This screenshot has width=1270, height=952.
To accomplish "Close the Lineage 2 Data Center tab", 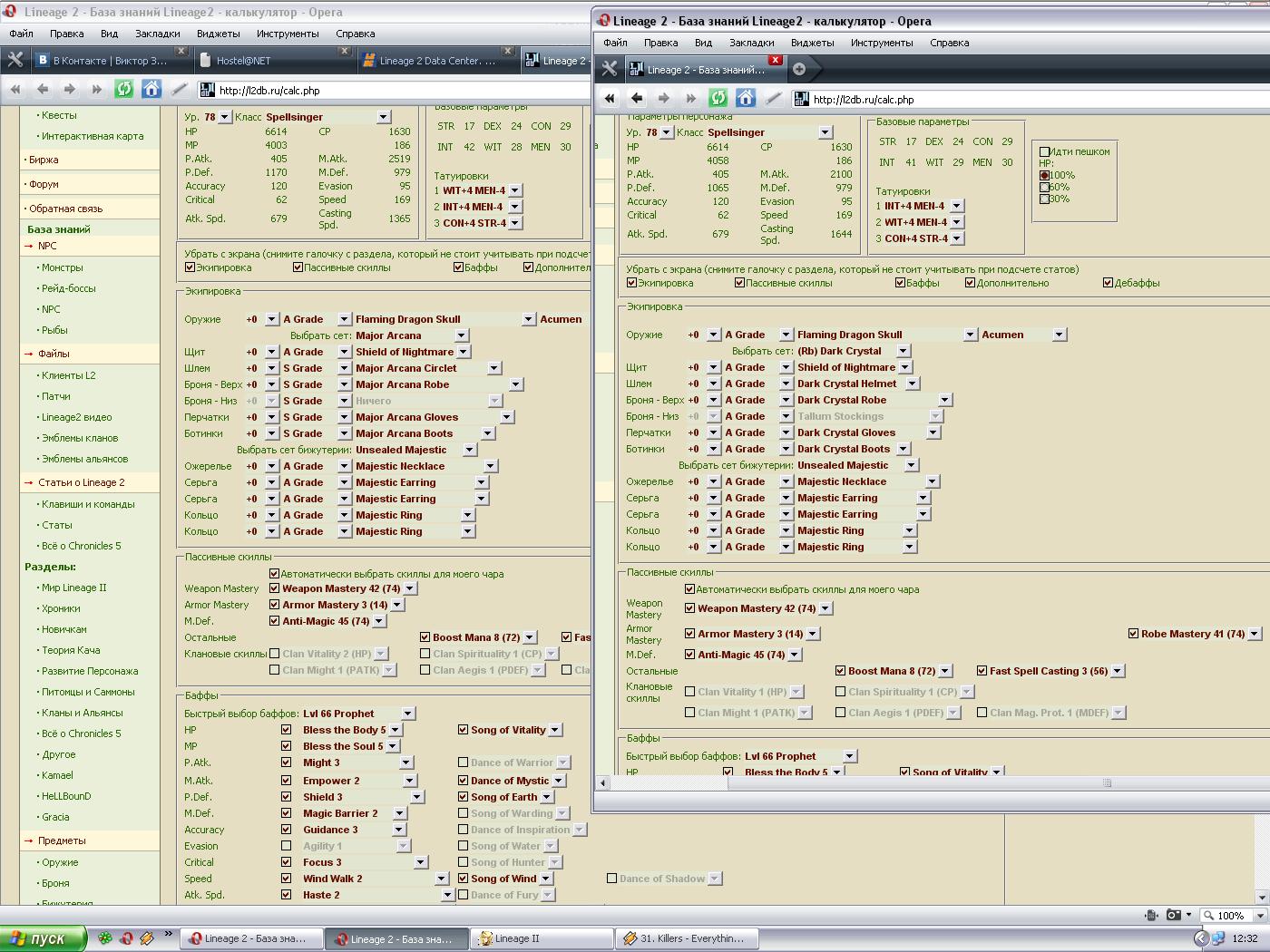I will point(508,51).
